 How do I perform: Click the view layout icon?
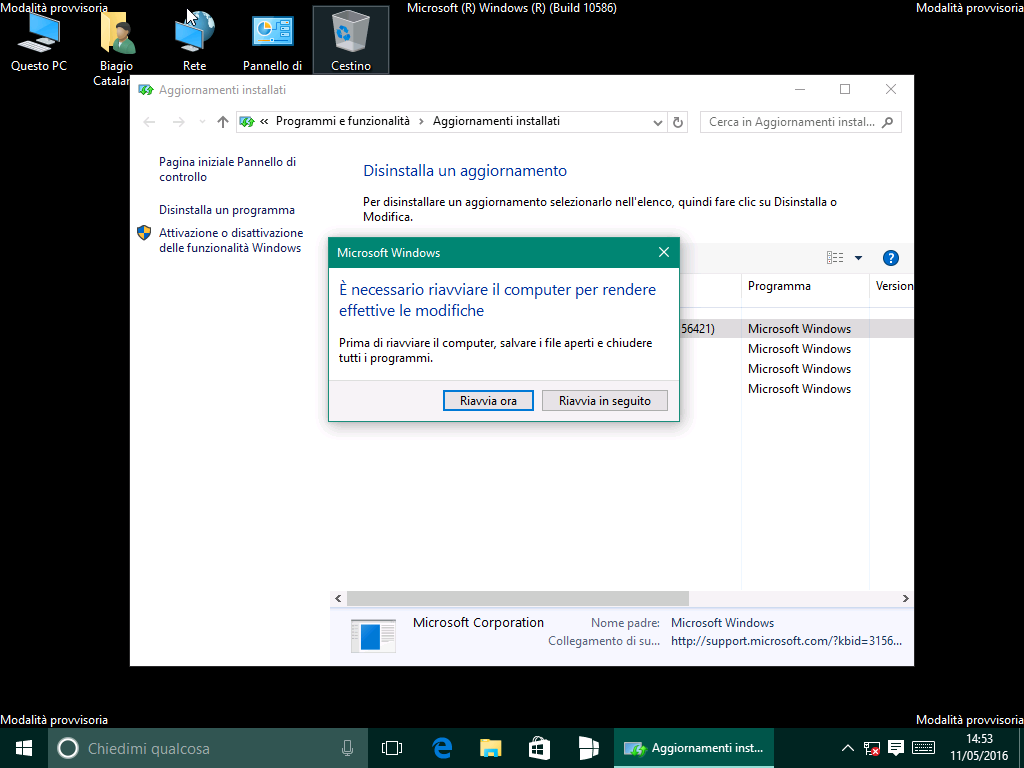click(x=835, y=258)
